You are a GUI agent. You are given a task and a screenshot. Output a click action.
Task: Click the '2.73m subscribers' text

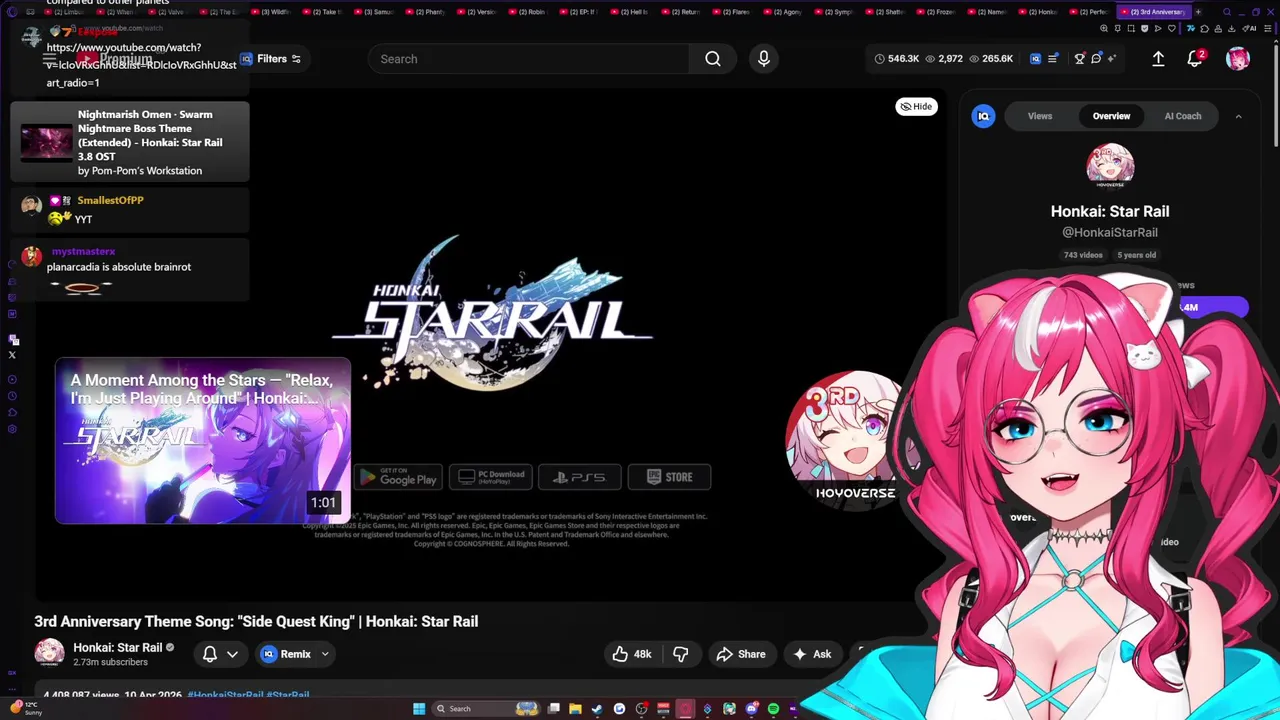(110, 662)
